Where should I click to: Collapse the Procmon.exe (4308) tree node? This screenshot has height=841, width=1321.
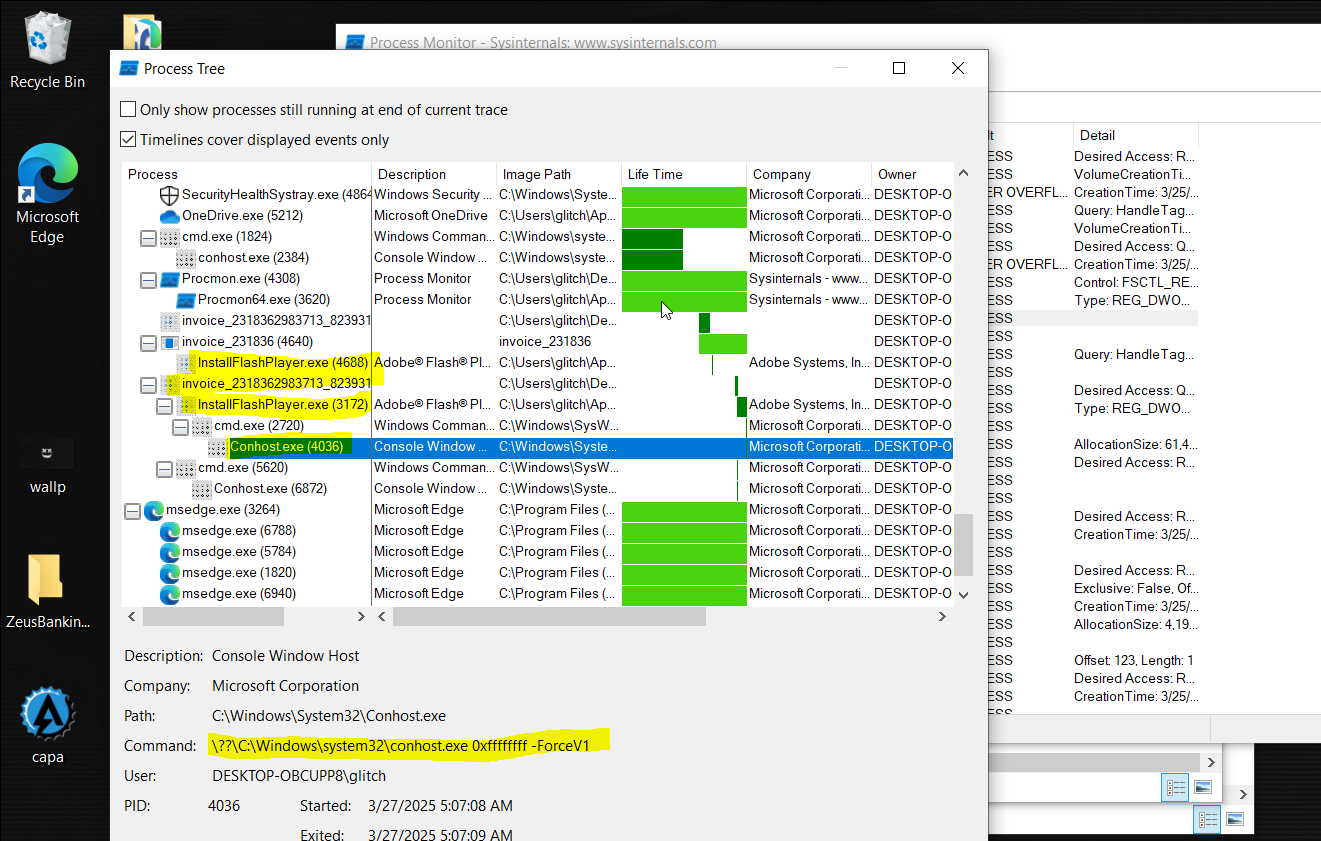148,280
